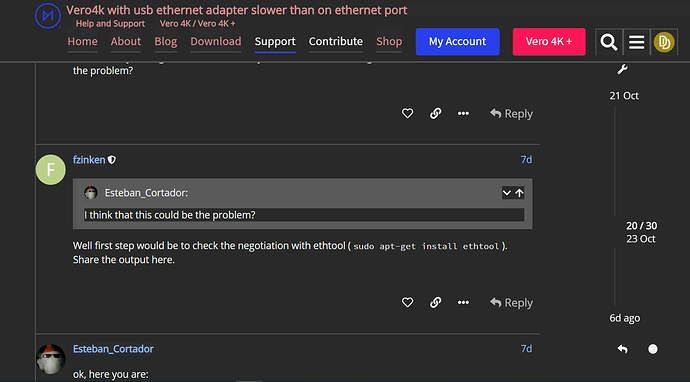Open Vero 4K / Vero 4K + subcategory
This screenshot has width=690, height=382.
[197, 24]
